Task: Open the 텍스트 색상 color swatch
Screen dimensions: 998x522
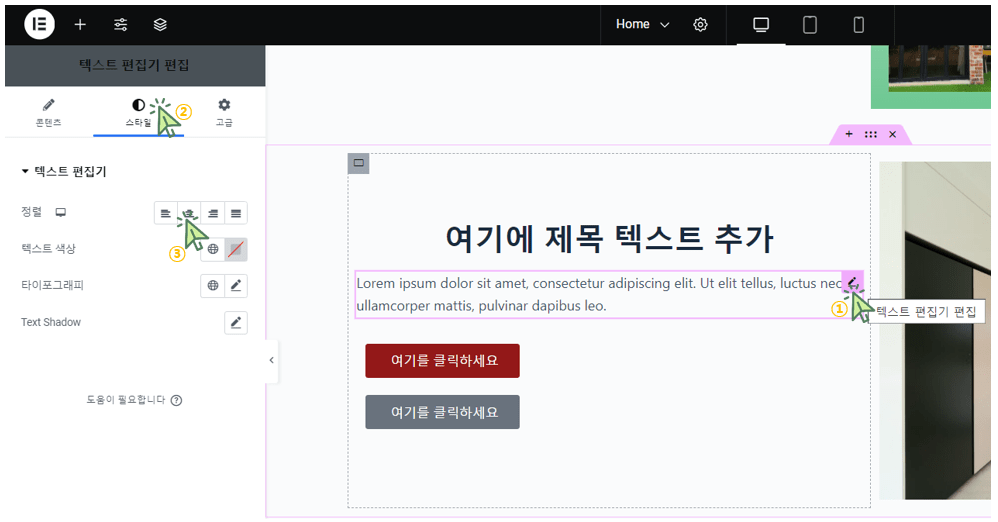Action: pos(236,249)
